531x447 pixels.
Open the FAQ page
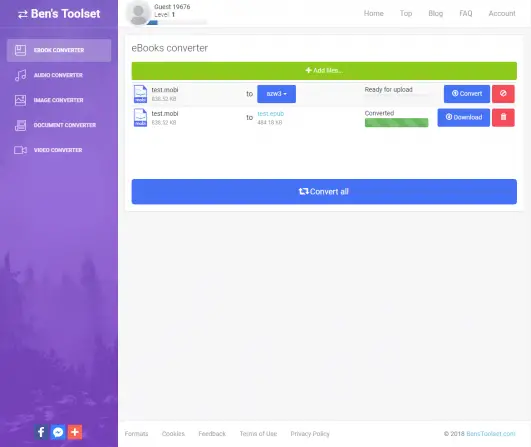click(x=466, y=14)
